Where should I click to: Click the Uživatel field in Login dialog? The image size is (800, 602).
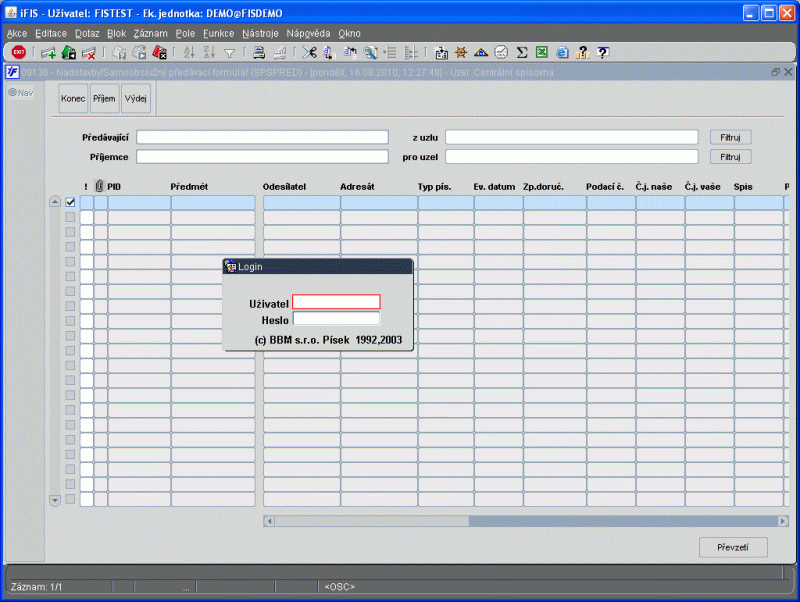(336, 302)
